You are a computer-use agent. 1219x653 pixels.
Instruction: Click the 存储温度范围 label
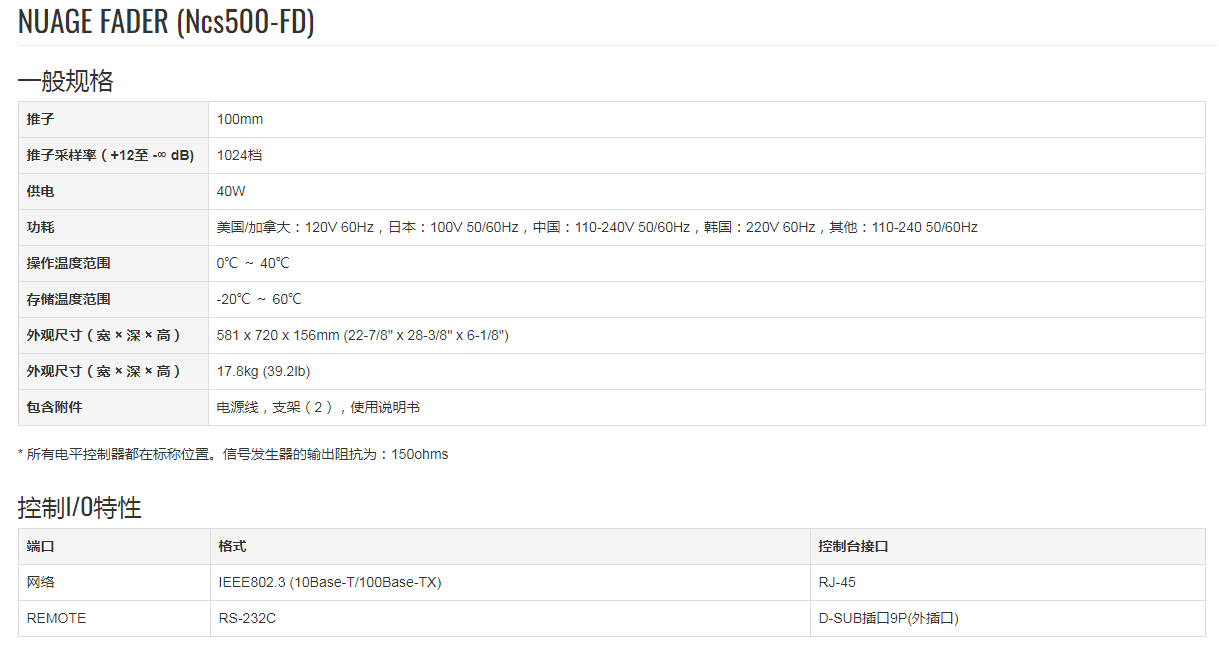click(69, 299)
